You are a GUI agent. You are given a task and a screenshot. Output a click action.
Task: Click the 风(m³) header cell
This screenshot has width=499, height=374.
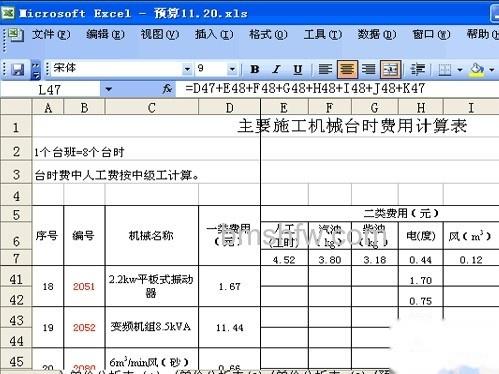(470, 236)
